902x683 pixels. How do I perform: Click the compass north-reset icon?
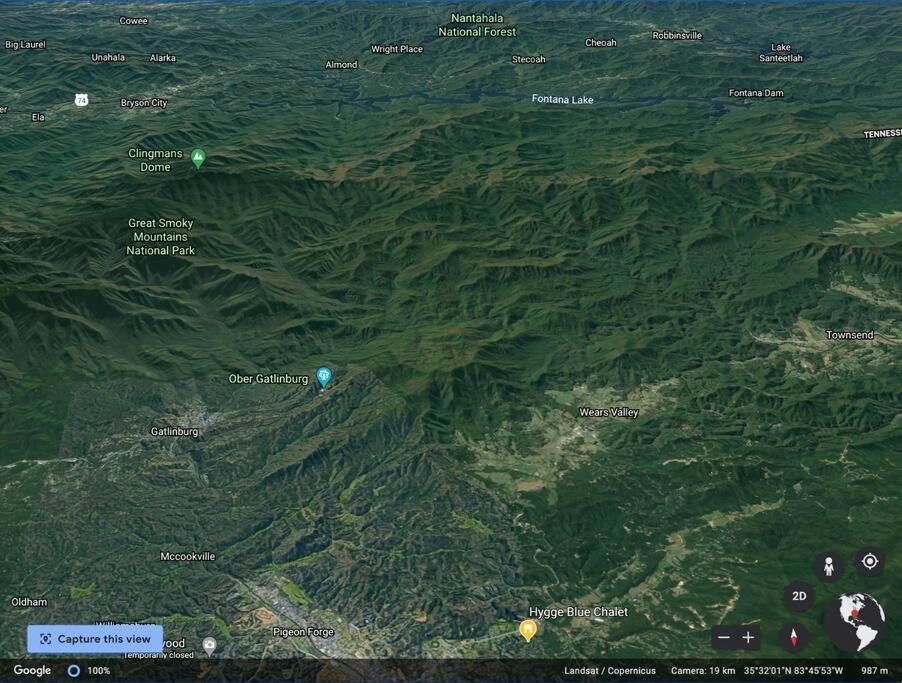point(794,638)
